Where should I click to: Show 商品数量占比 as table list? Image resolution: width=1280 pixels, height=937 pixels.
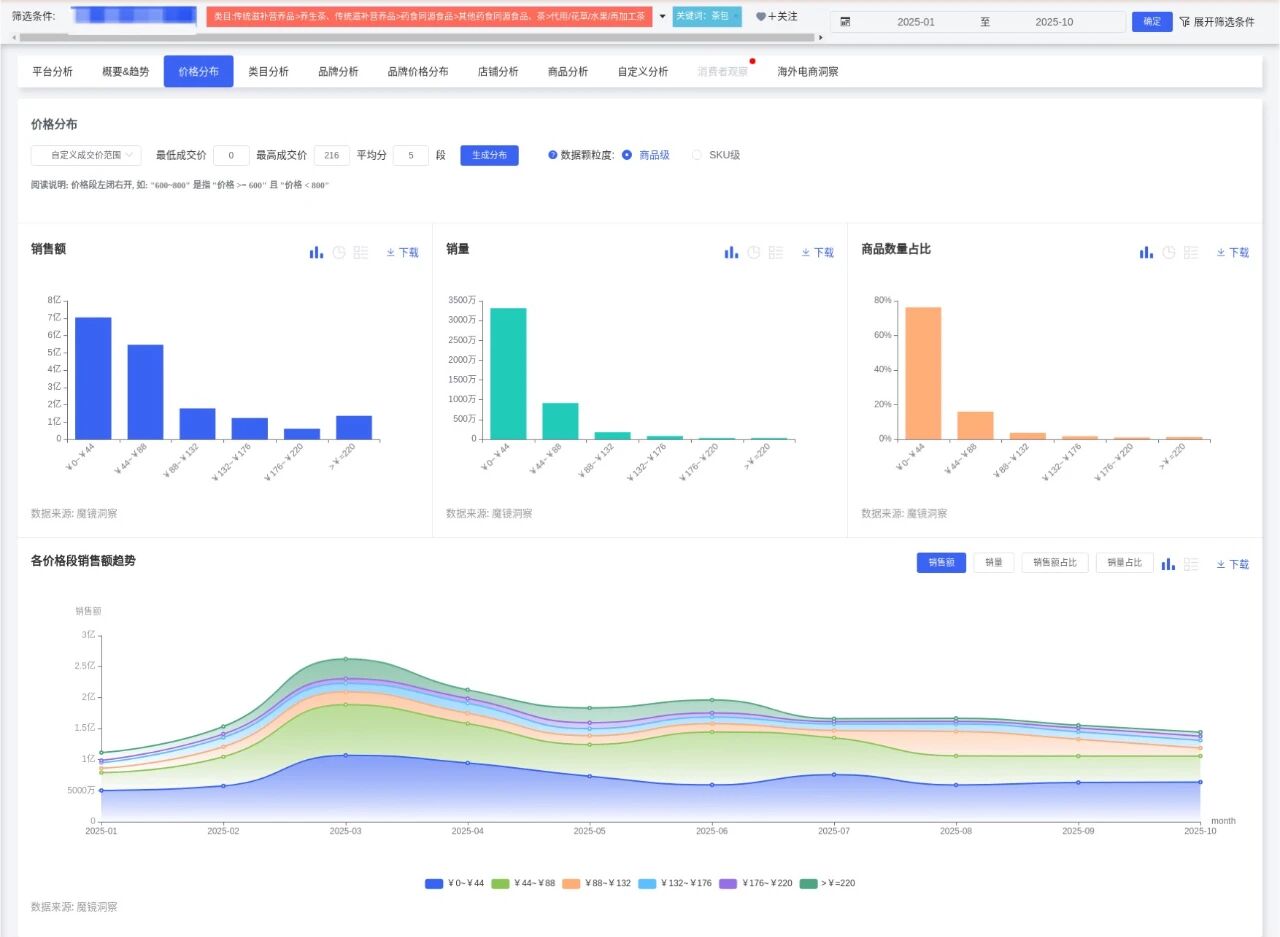(x=1190, y=253)
